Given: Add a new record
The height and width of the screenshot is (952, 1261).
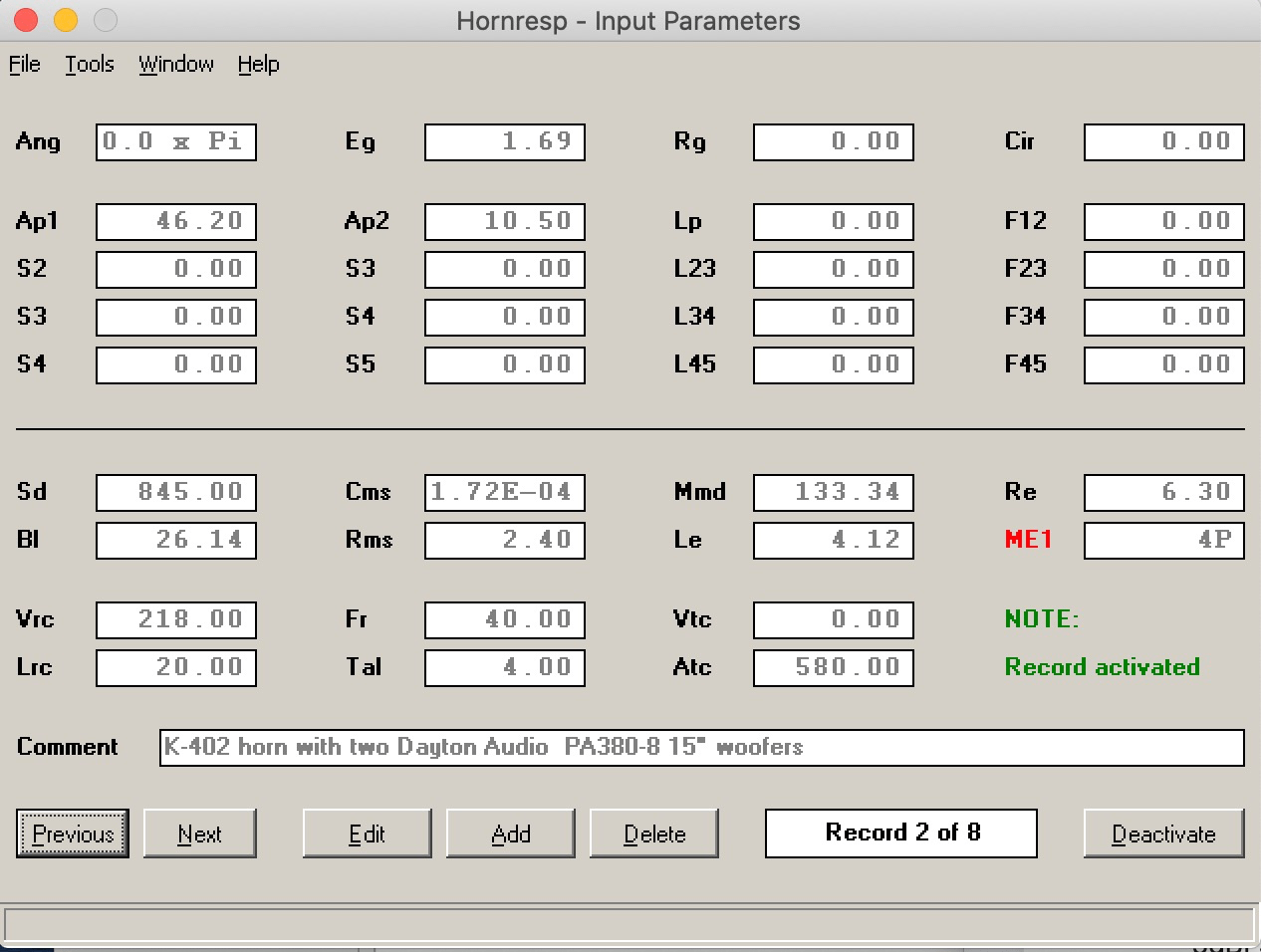Looking at the screenshot, I should click(x=511, y=833).
